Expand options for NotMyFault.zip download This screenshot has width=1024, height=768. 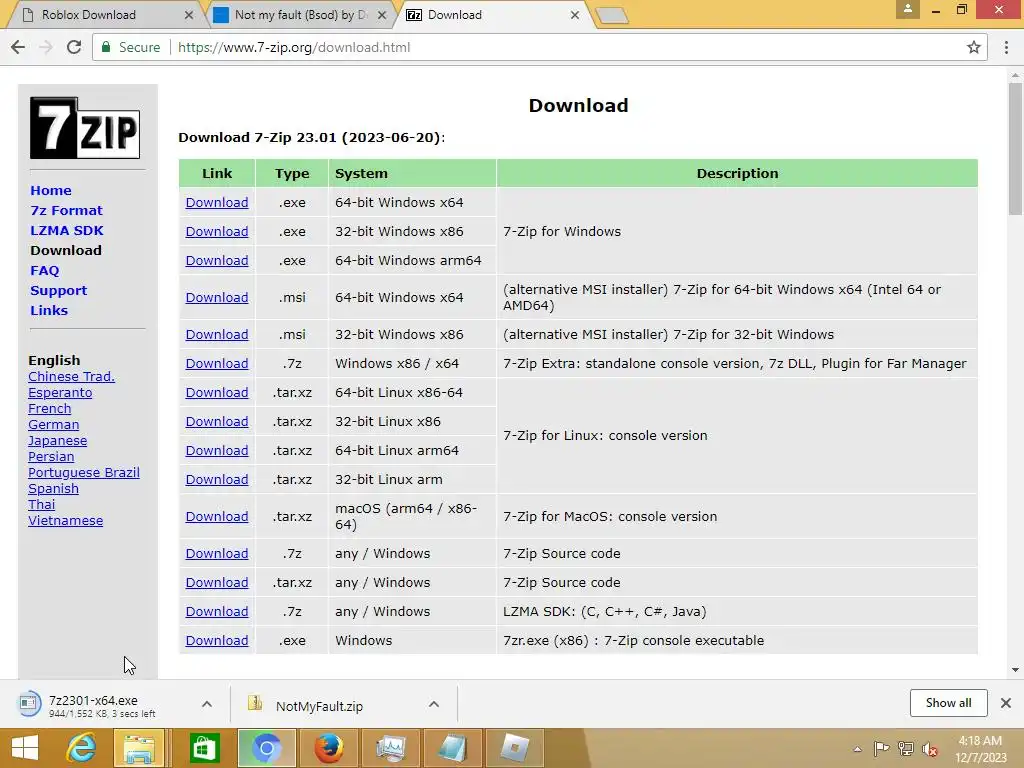pyautogui.click(x=434, y=703)
